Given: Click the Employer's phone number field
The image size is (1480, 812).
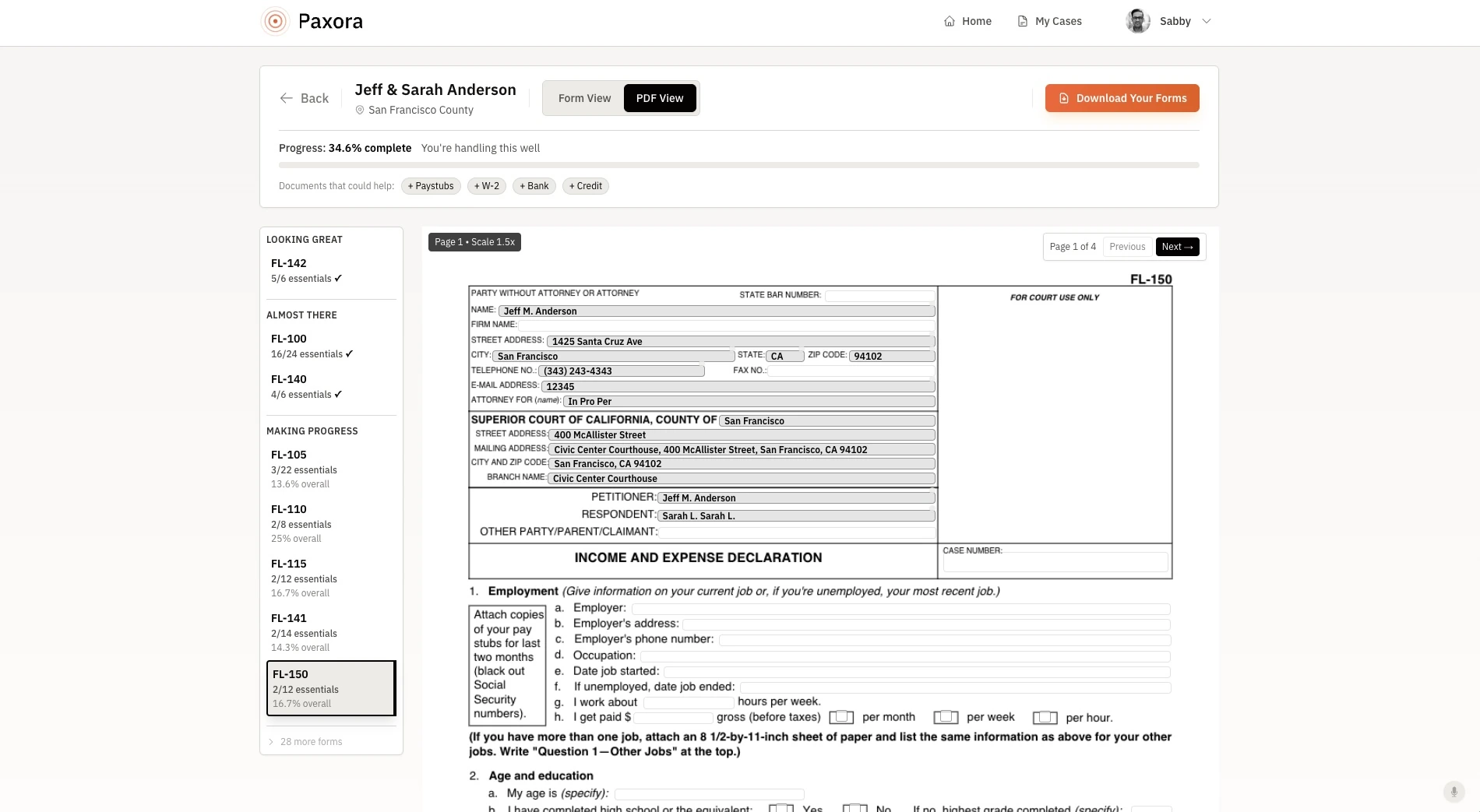Looking at the screenshot, I should [x=945, y=640].
